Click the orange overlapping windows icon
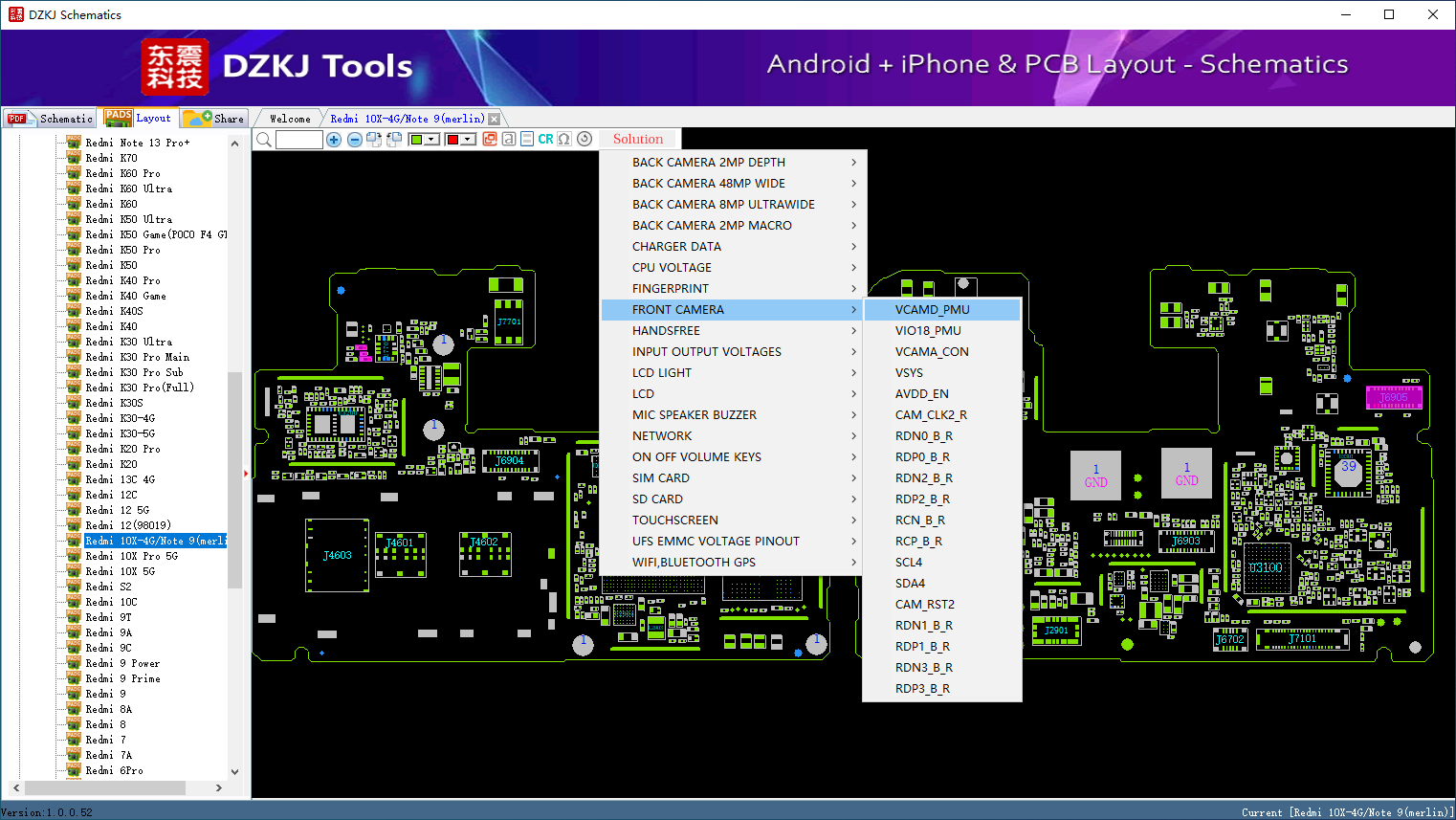The image size is (1456, 820). click(490, 139)
